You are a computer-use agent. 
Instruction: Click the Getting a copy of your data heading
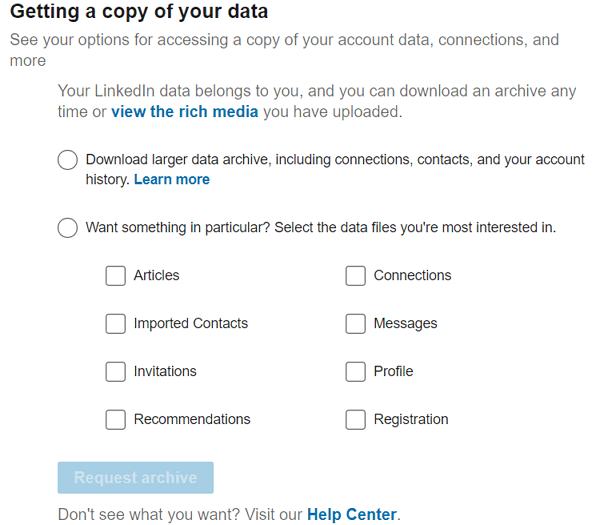click(139, 12)
